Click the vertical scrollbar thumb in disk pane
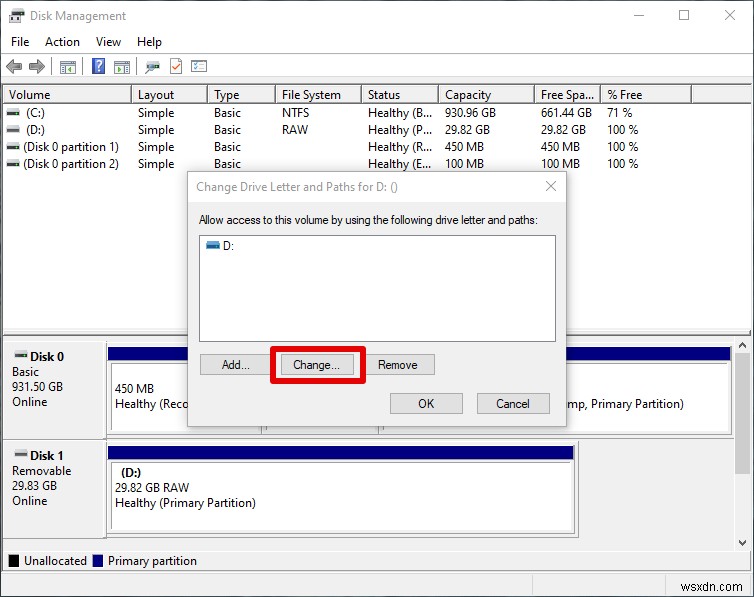Screen dimensions: 754x597 742,413
